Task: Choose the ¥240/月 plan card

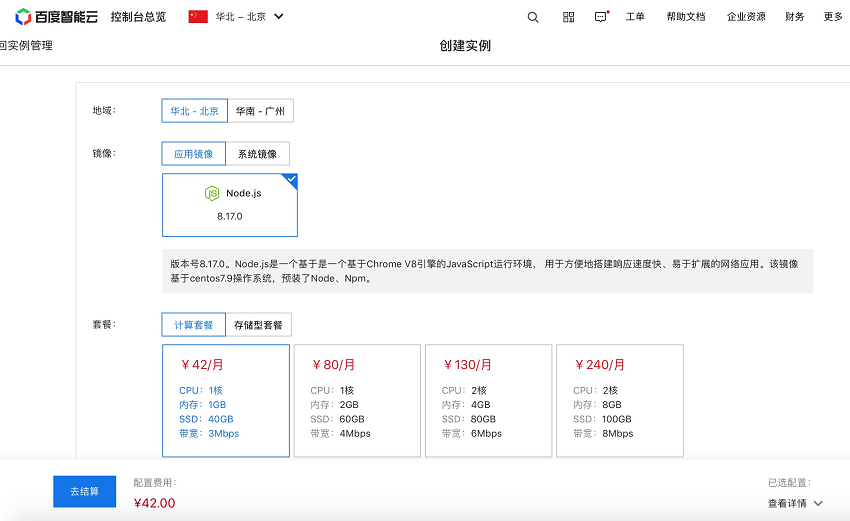Action: click(620, 401)
